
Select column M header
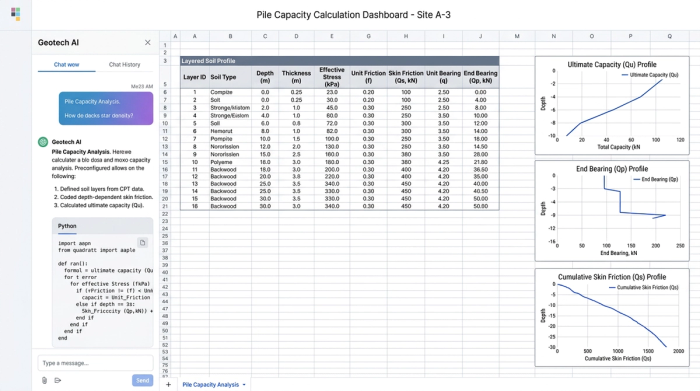517,36
